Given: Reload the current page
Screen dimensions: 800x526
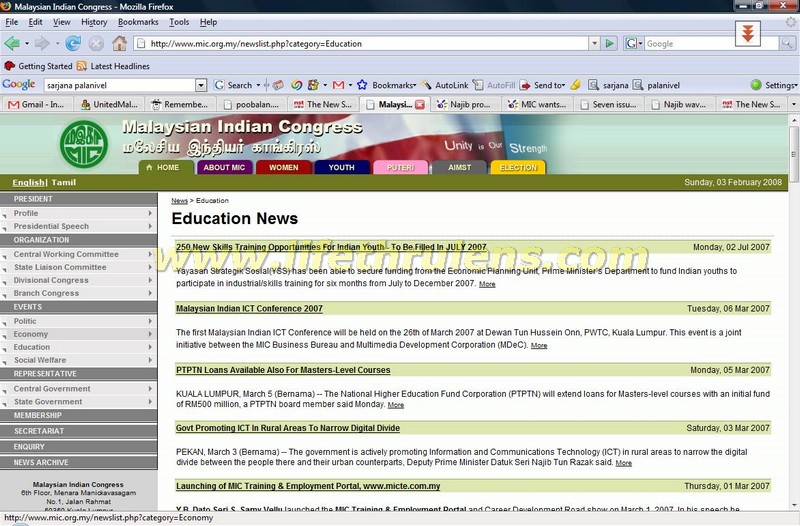Looking at the screenshot, I should [73, 44].
